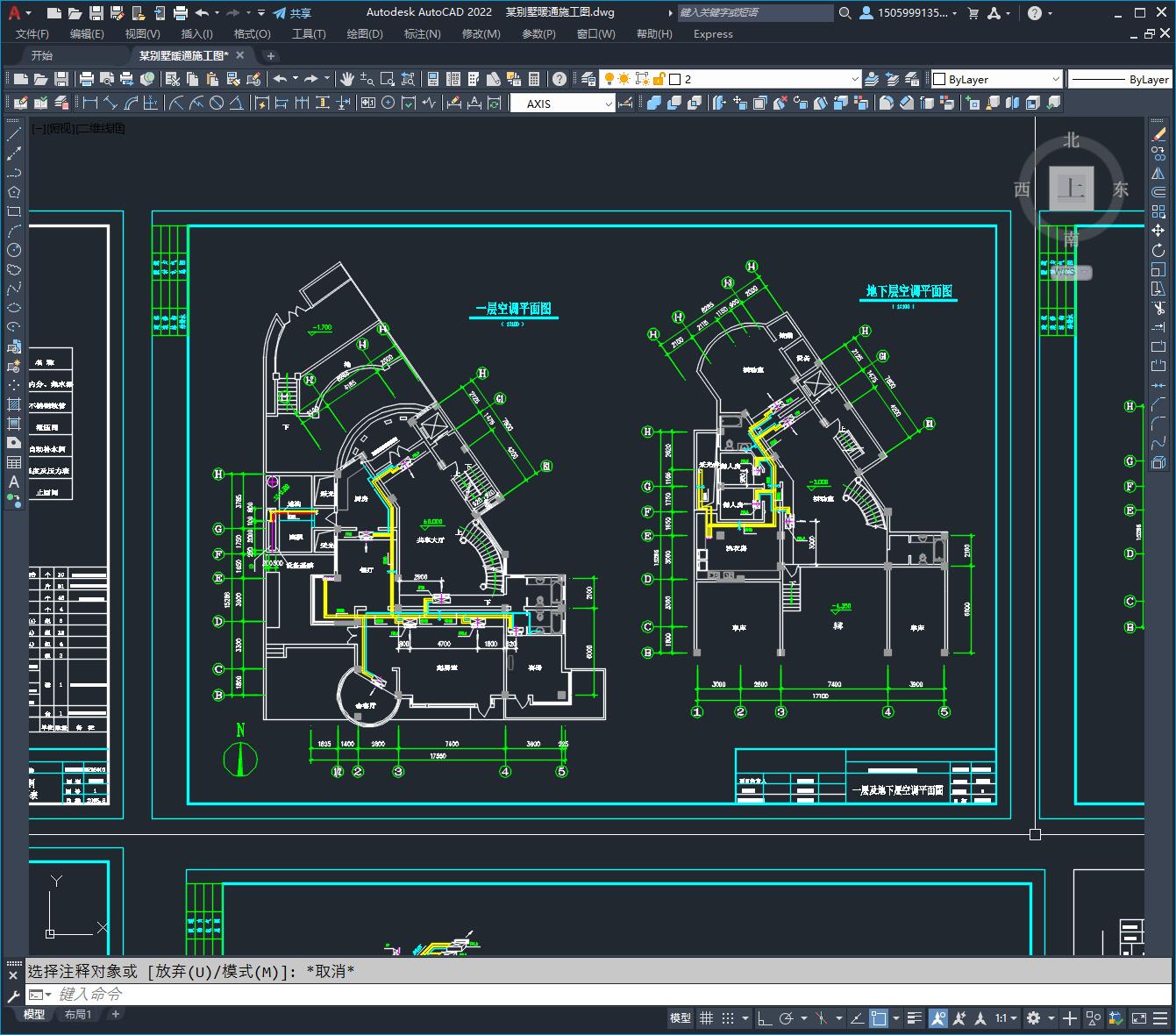Image resolution: width=1176 pixels, height=1035 pixels.
Task: Open the 视图(V) menu
Action: [142, 33]
